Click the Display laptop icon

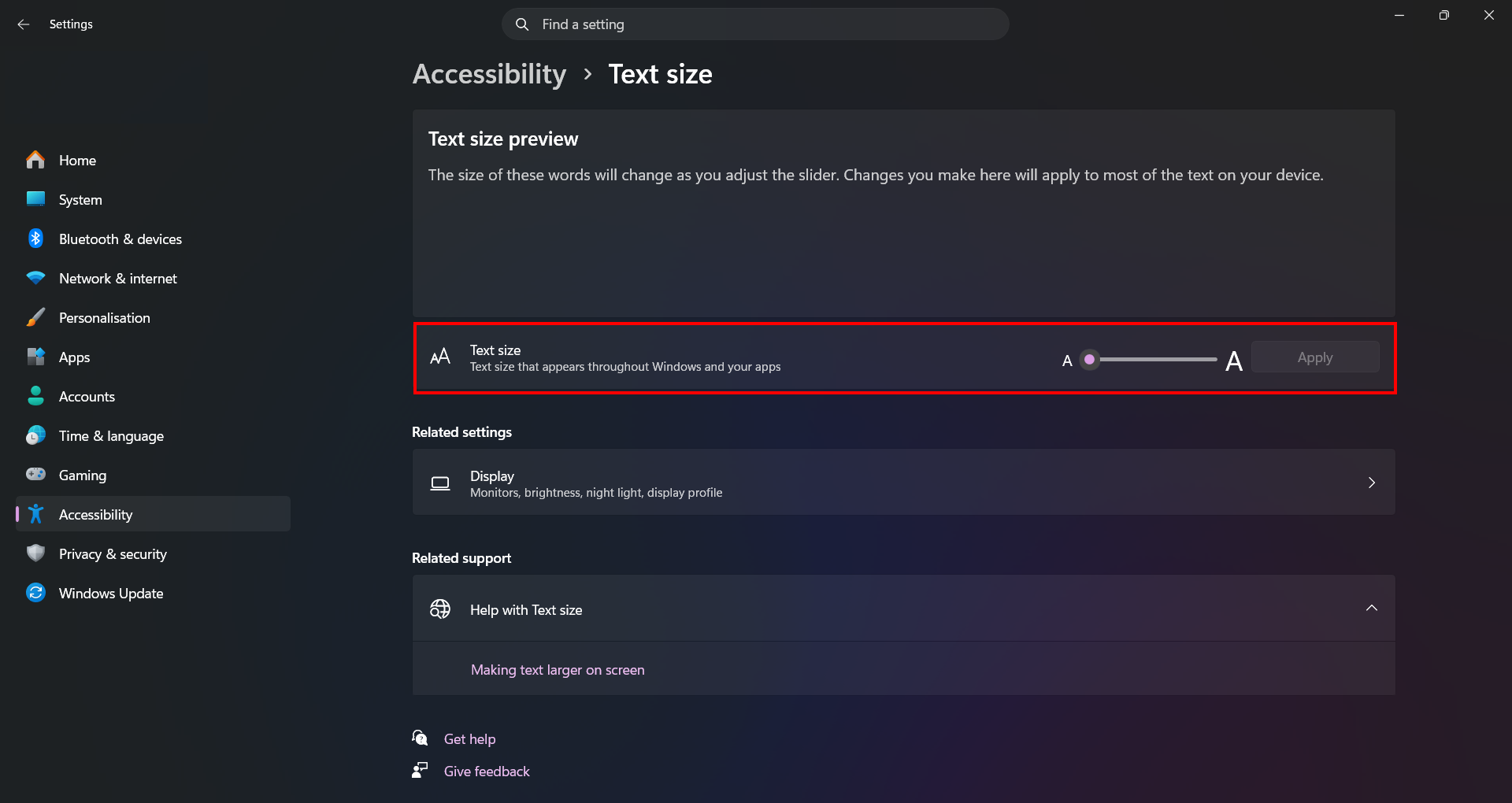(440, 483)
